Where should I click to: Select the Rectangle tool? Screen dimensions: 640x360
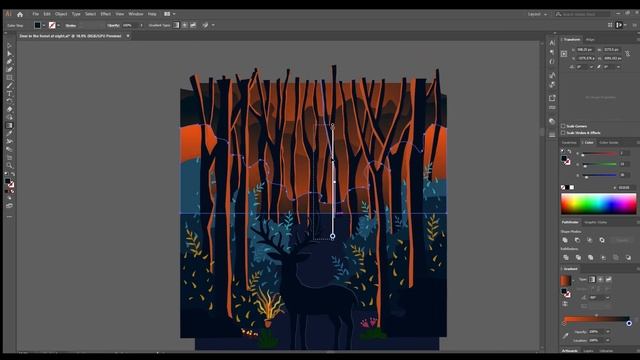(x=9, y=78)
